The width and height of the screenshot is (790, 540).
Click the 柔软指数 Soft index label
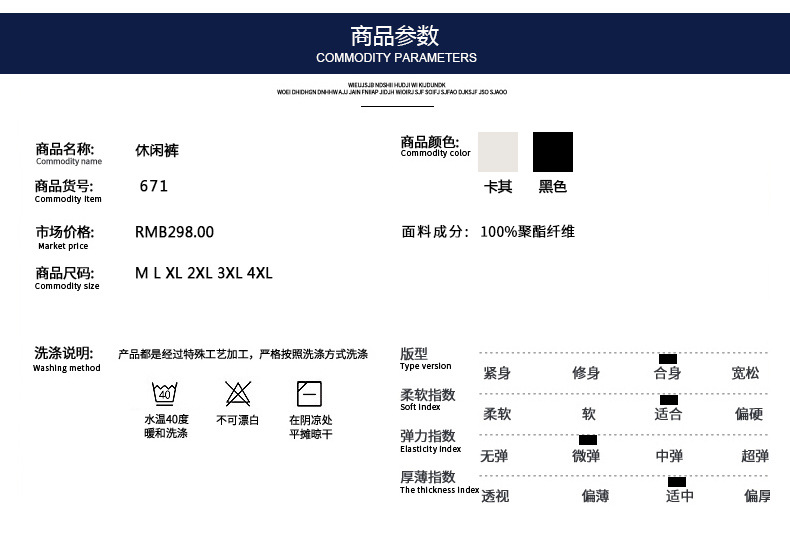pos(428,399)
